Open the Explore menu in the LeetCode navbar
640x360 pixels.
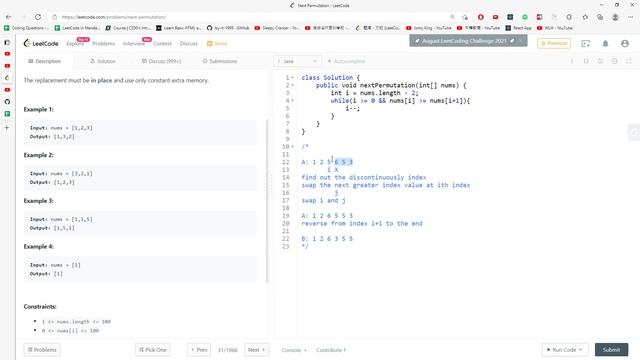[75, 43]
